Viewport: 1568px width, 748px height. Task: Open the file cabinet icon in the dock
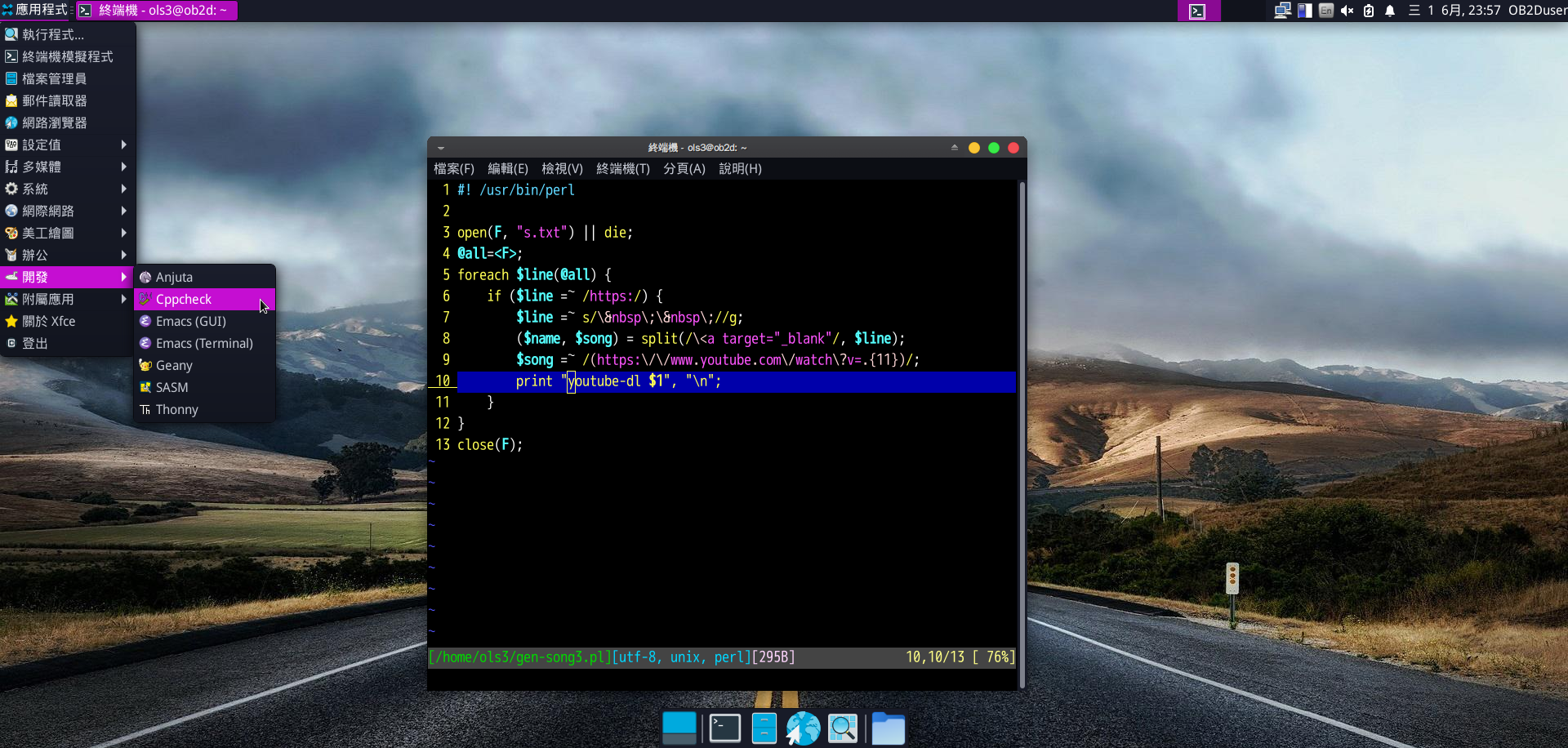764,728
